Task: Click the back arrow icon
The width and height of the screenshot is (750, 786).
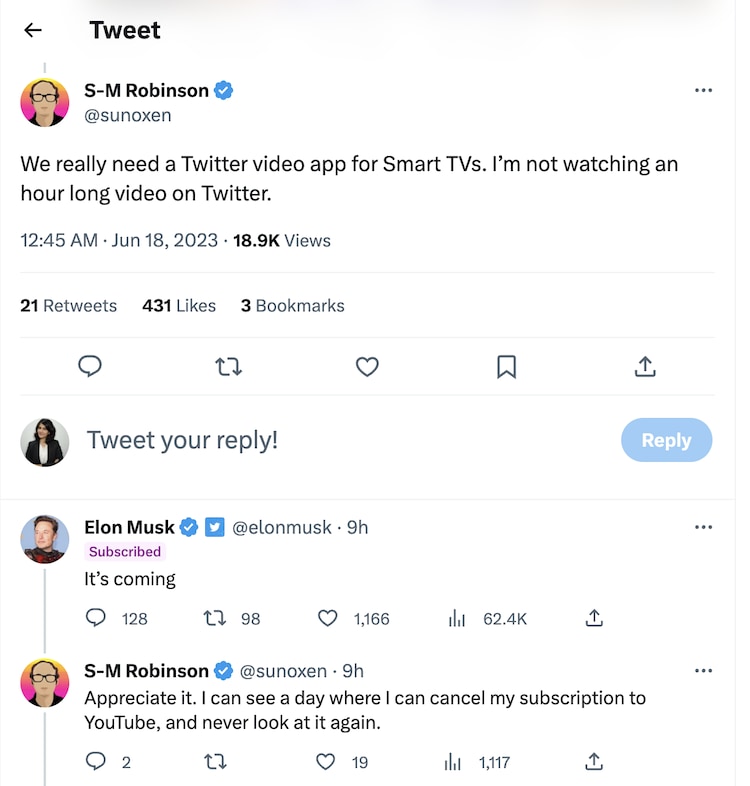Action: [x=33, y=30]
